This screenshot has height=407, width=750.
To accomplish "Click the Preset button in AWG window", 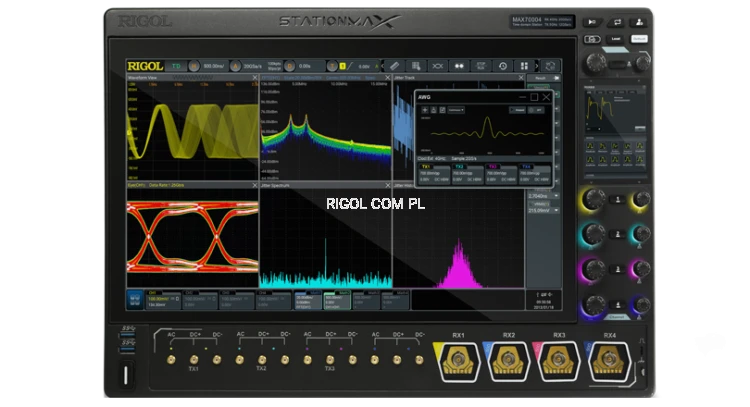I will [518, 110].
